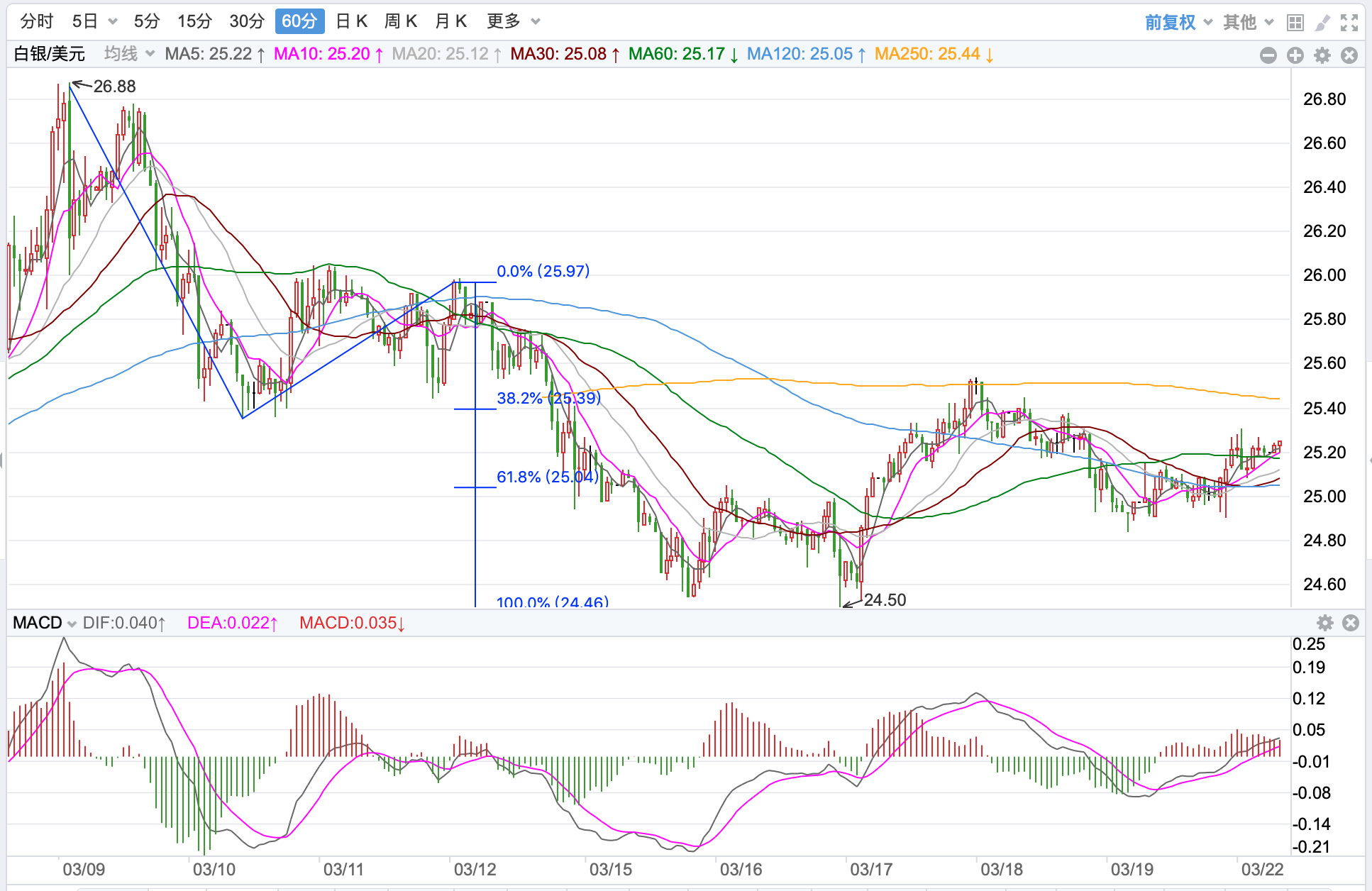Select the drawing brush tool

1322,23
